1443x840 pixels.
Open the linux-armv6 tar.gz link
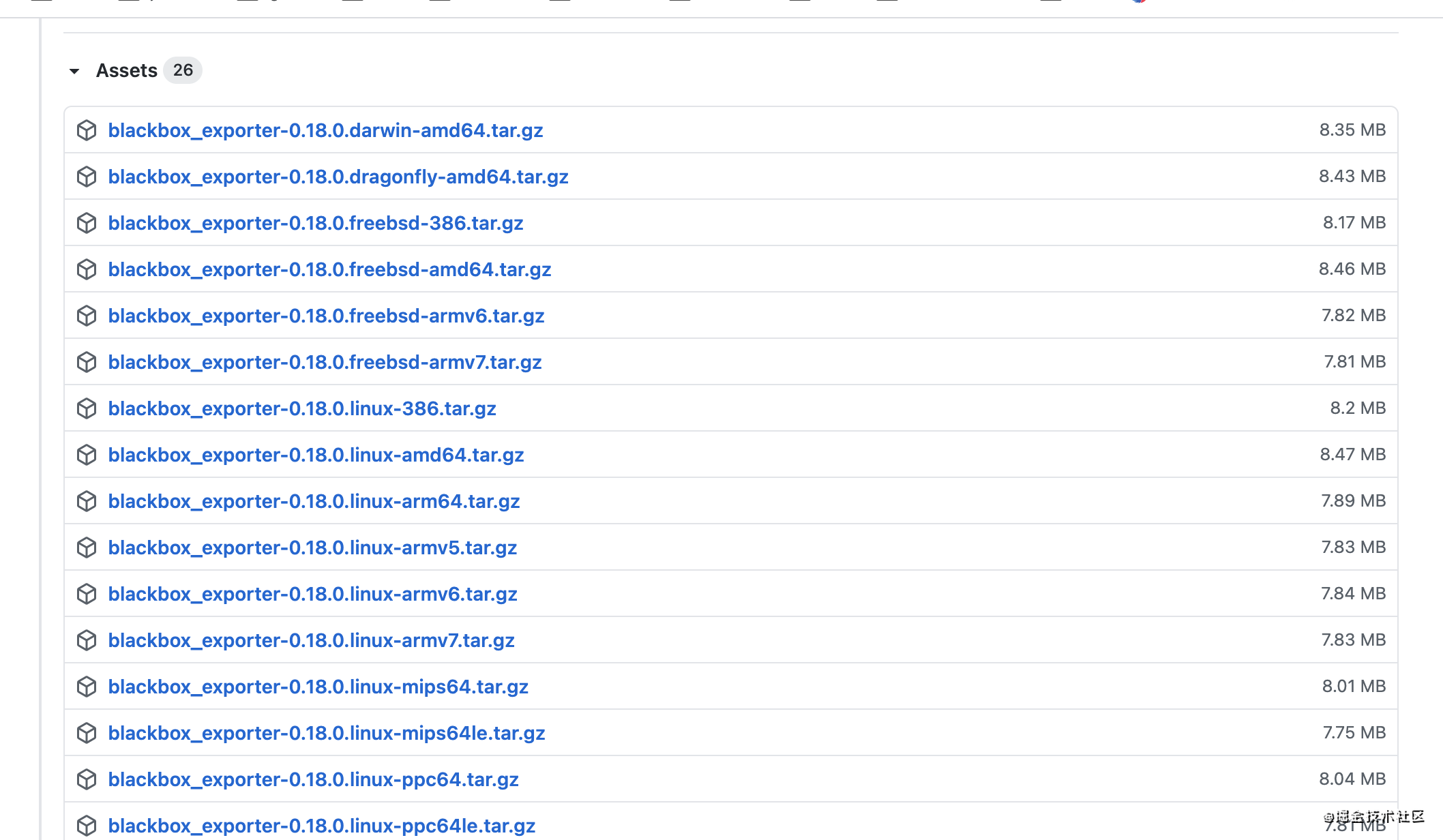pyautogui.click(x=312, y=594)
